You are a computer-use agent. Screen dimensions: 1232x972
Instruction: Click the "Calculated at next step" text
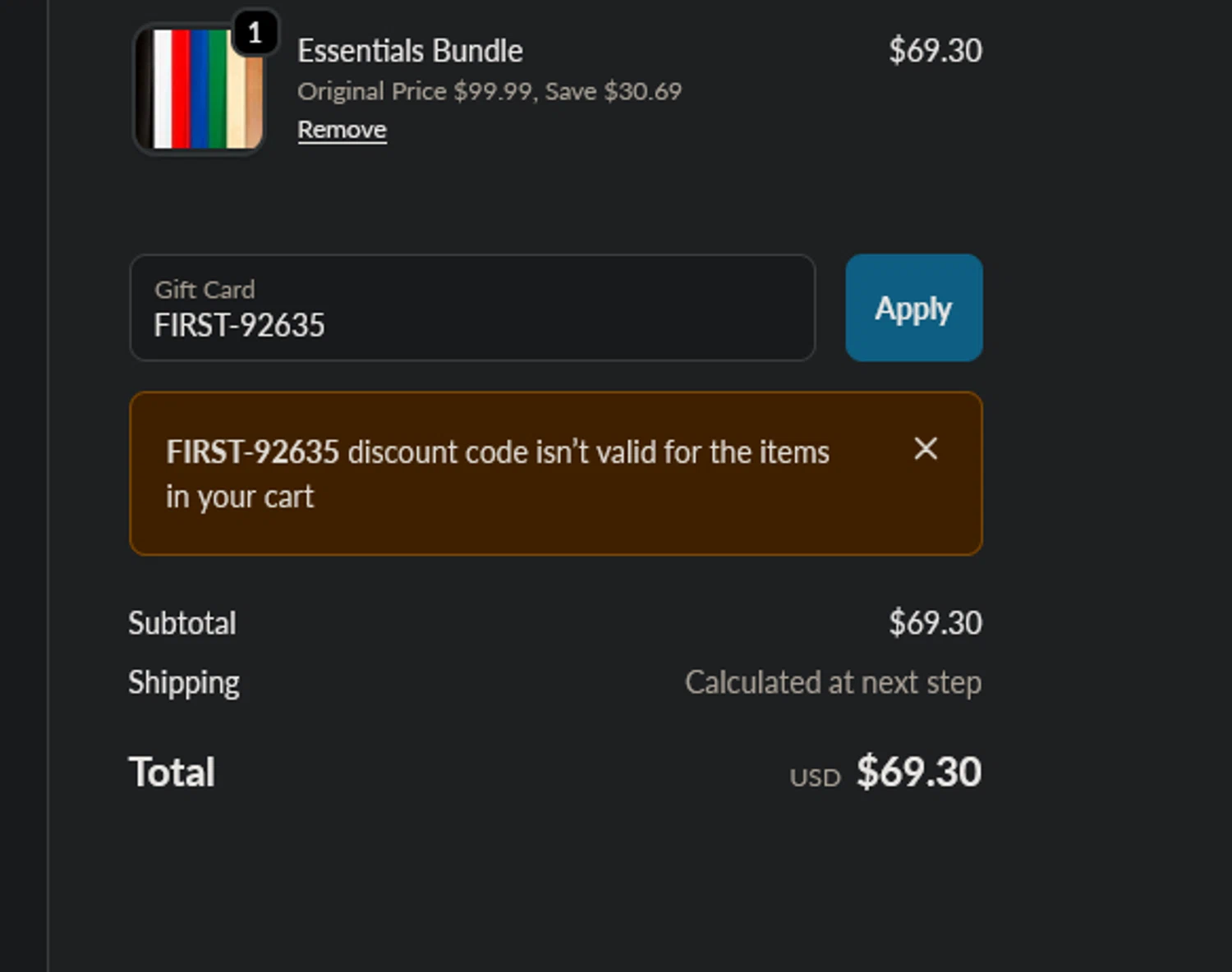[x=833, y=683]
